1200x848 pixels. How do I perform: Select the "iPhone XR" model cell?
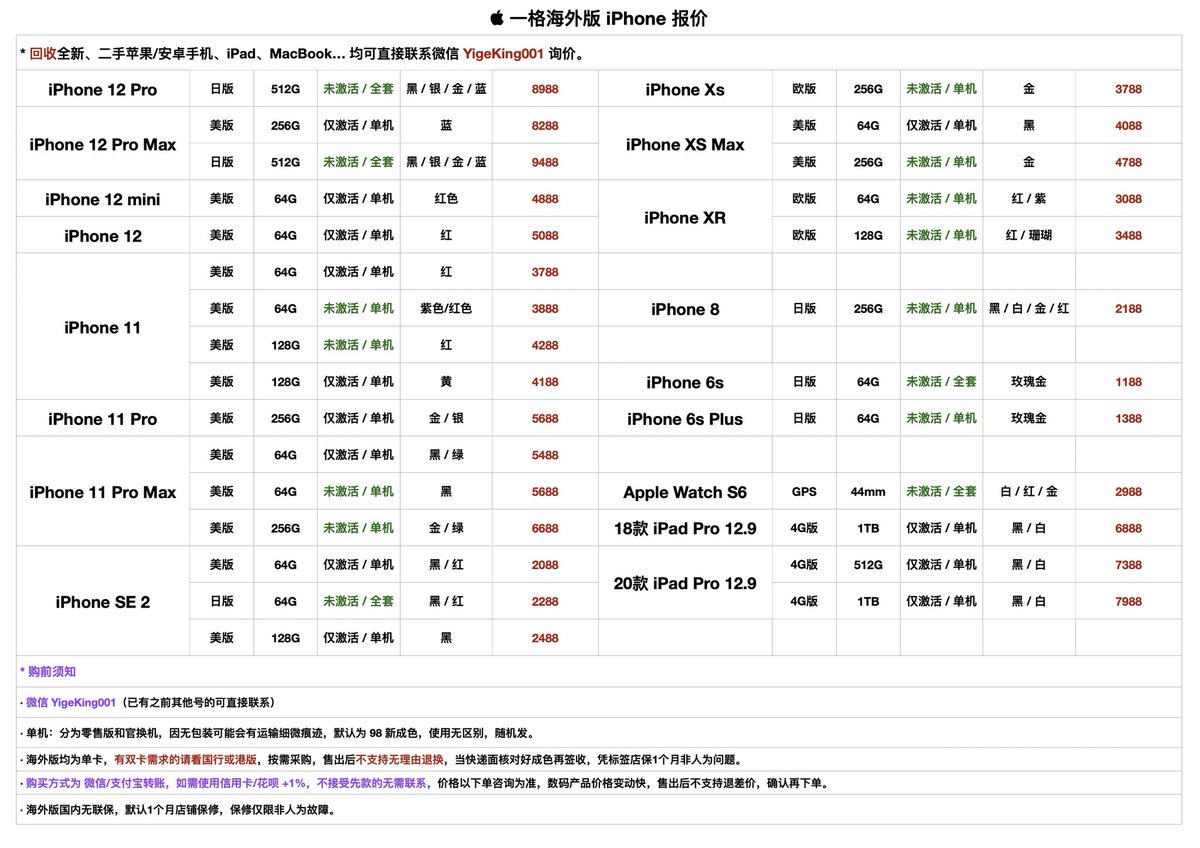(x=685, y=217)
